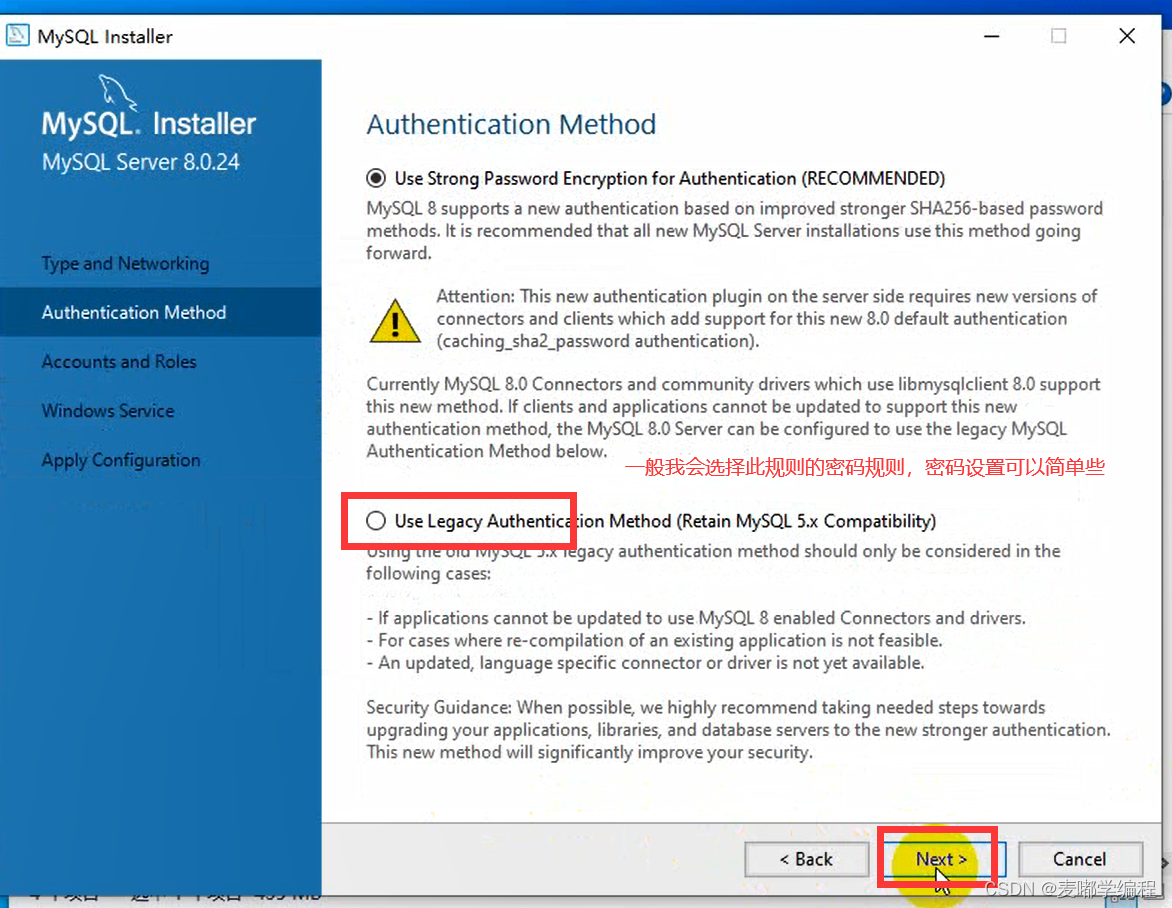
Task: Click the MySQL Installer icon in the title bar
Action: click(18, 35)
